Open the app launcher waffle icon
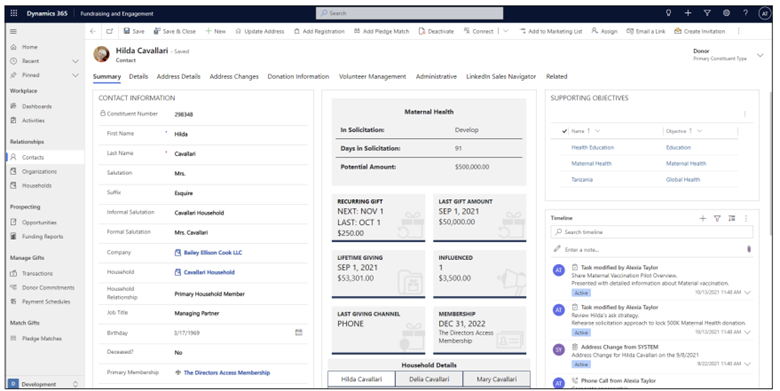The image size is (780, 391). [14, 13]
